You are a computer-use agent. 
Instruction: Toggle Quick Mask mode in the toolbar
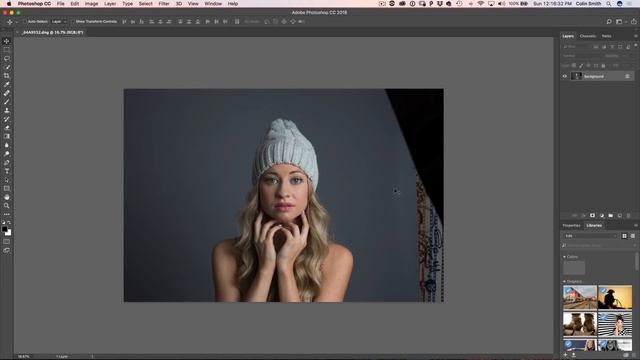click(x=7, y=242)
